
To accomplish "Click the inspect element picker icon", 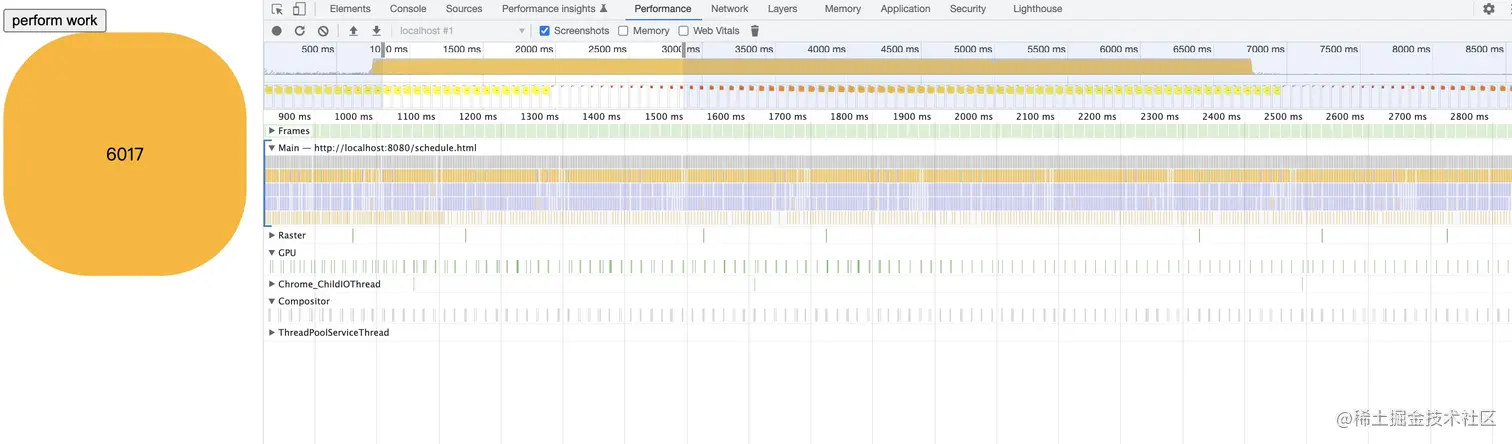I will click(x=278, y=9).
